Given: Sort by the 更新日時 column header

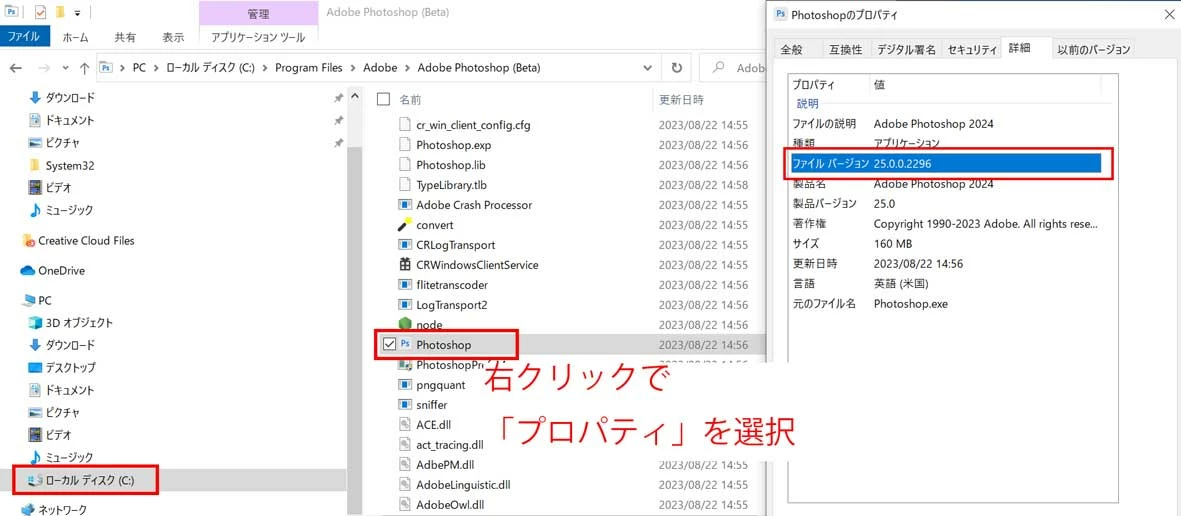Looking at the screenshot, I should pos(682,99).
